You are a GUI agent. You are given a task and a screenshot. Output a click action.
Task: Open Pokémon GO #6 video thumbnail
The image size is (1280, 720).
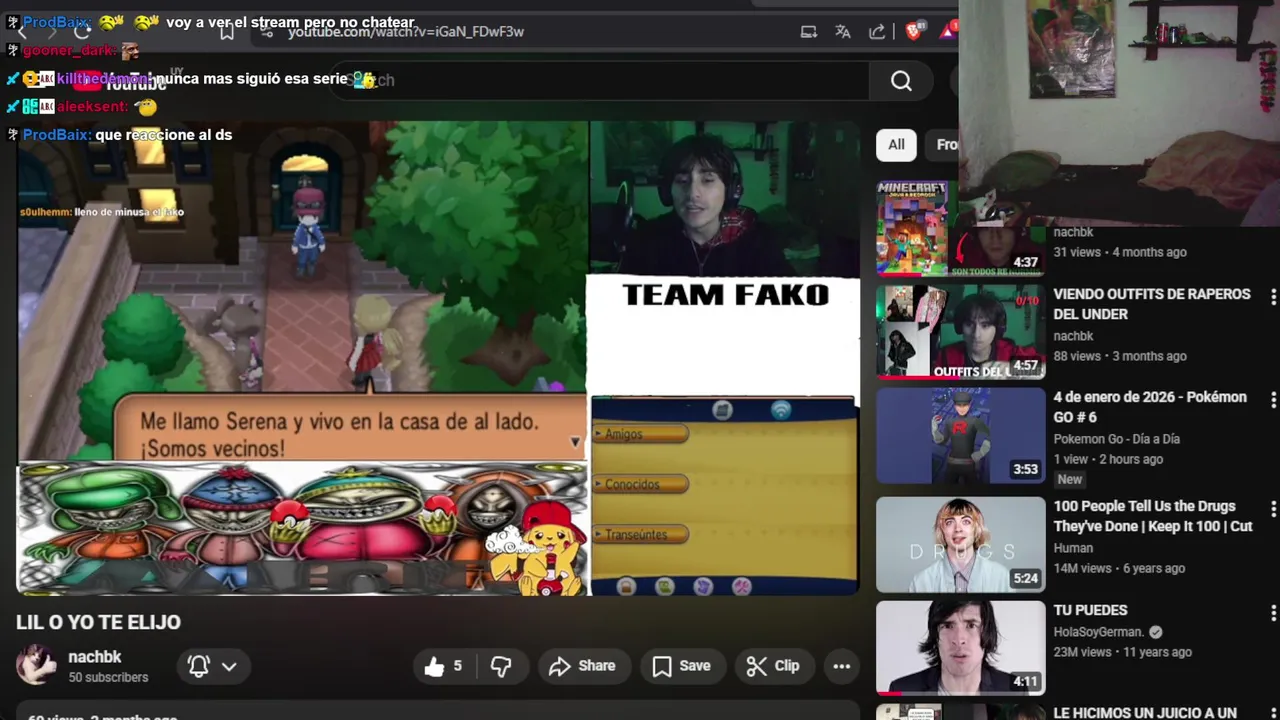pos(960,436)
